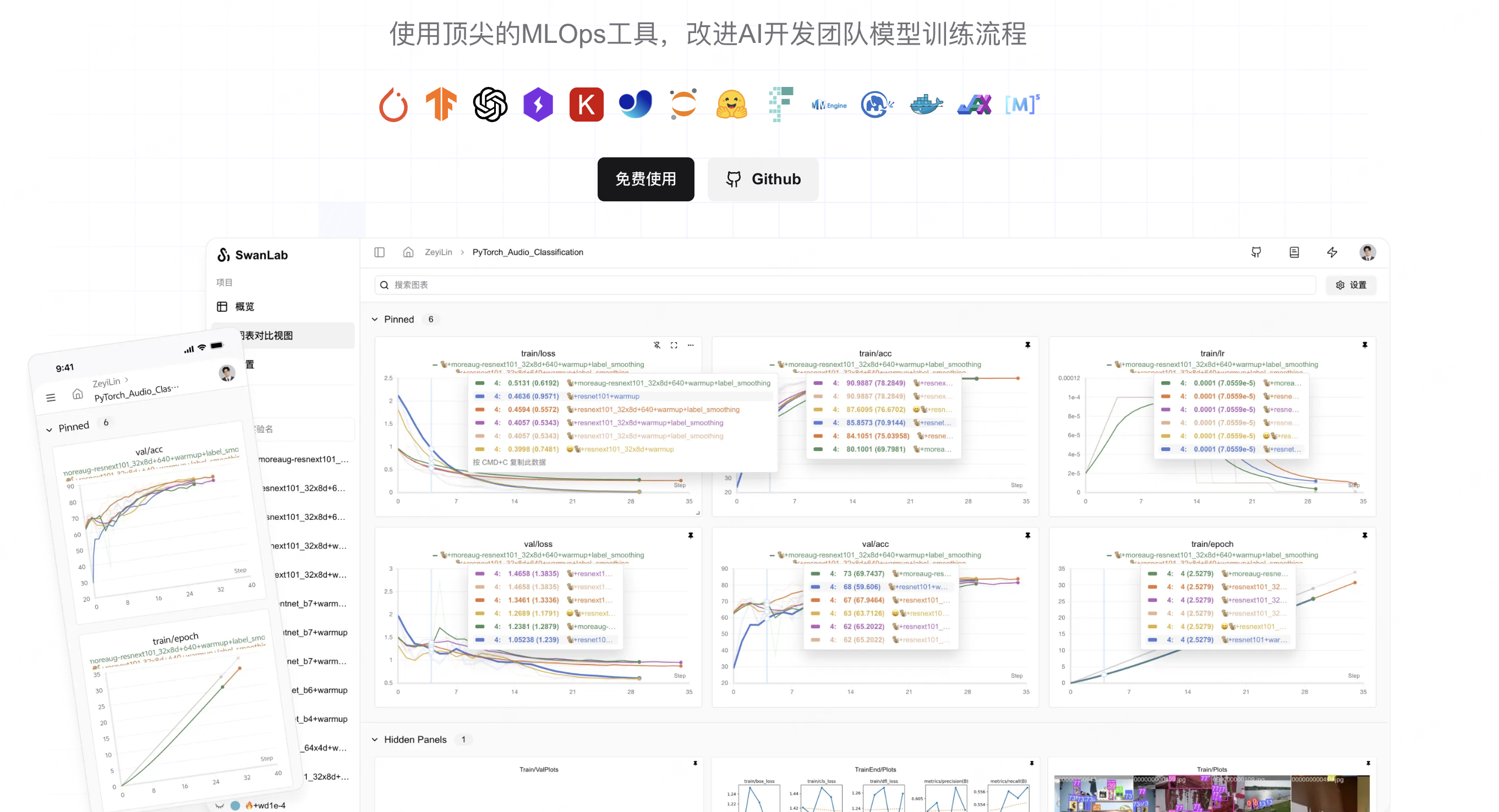Screen dimensions: 1499x812
Task: Collapse the Pinned section
Action: click(x=374, y=319)
